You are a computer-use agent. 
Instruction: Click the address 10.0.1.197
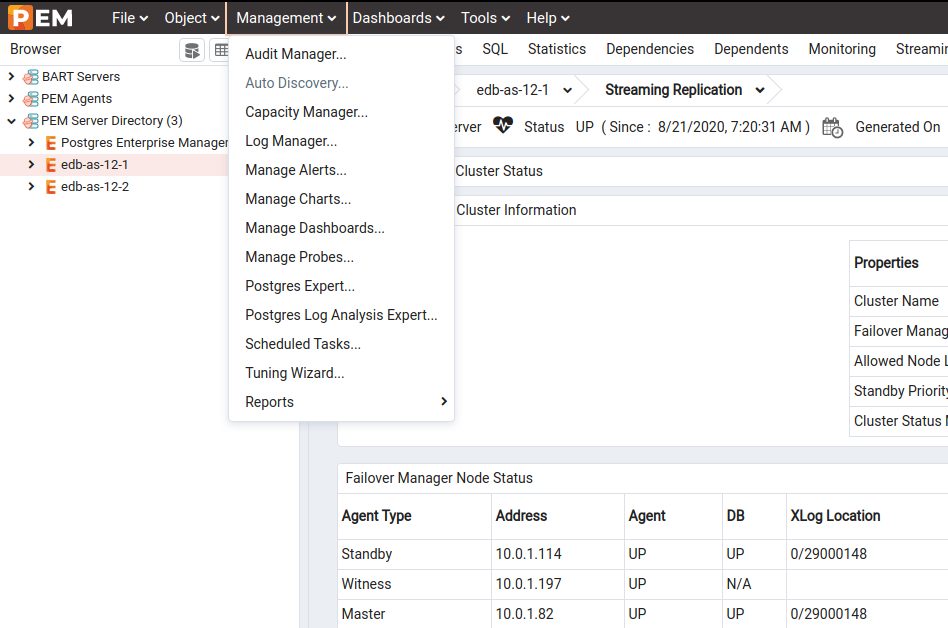pyautogui.click(x=528, y=584)
